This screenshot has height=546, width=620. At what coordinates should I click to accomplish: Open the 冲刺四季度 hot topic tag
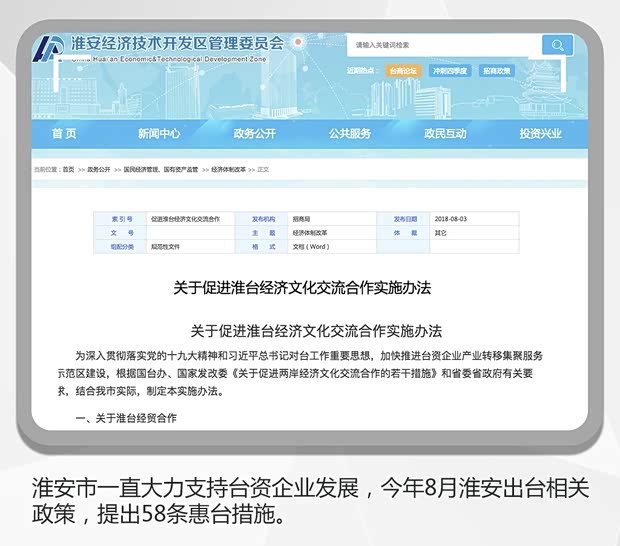[x=450, y=71]
